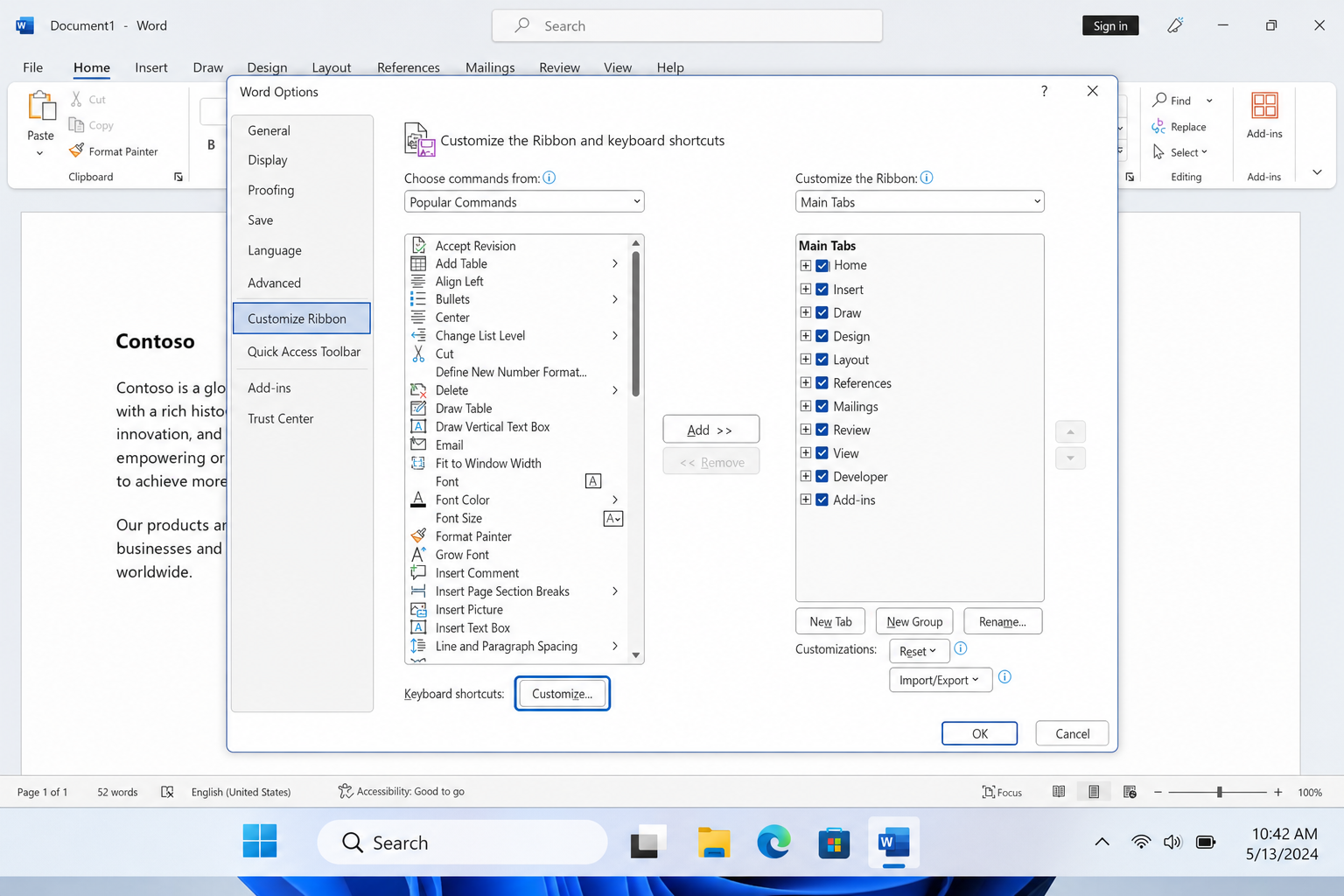The image size is (1344, 896).
Task: Launch Microsoft Edge from the taskbar
Action: (773, 843)
